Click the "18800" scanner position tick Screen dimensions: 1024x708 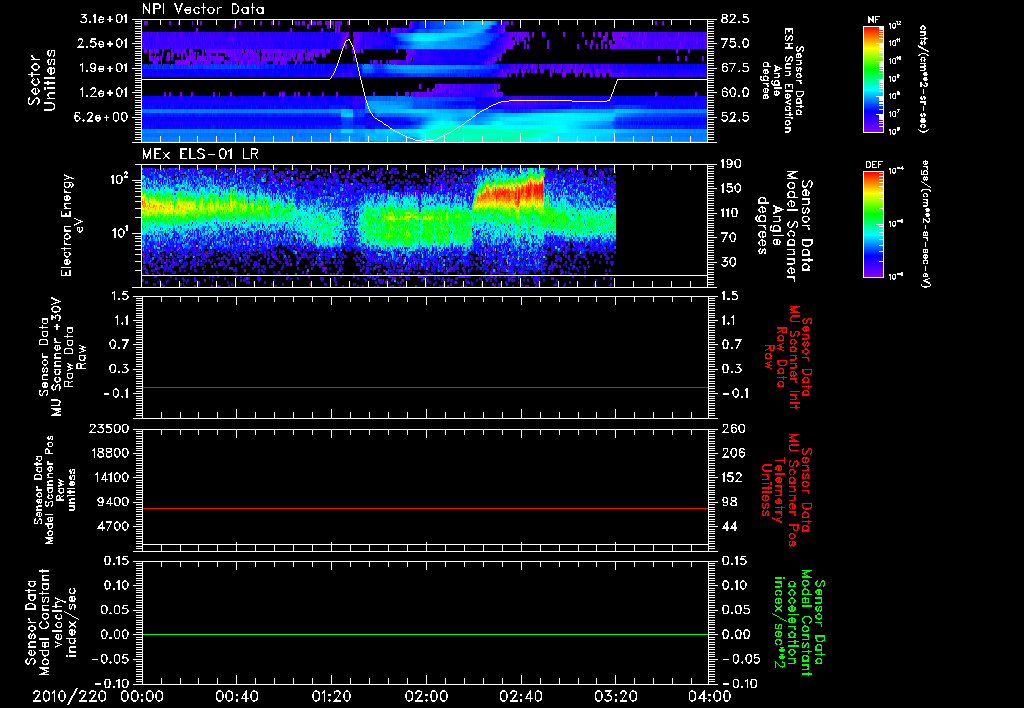[111, 453]
